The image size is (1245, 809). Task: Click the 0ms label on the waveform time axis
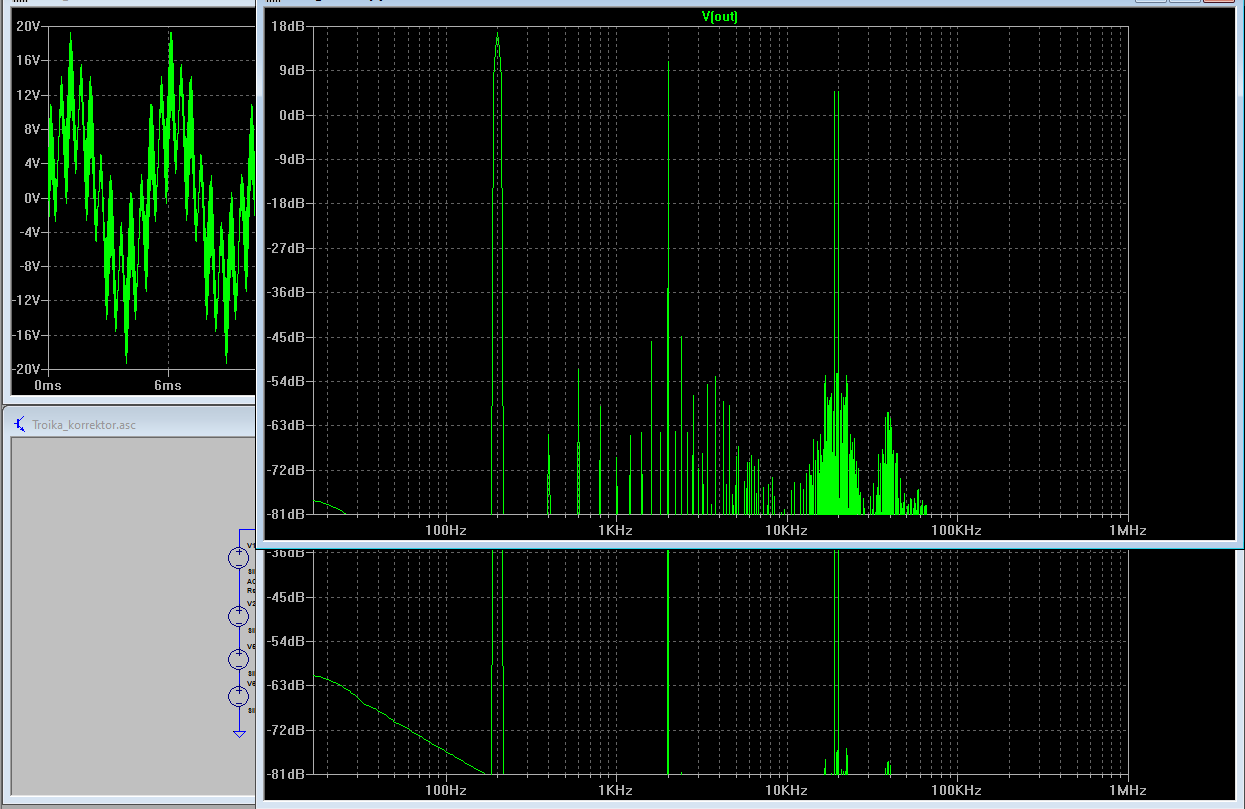(48, 385)
